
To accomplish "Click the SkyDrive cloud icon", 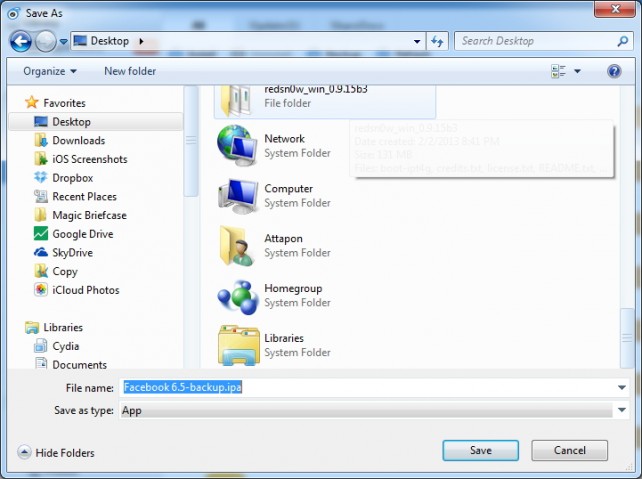I will (x=41, y=253).
